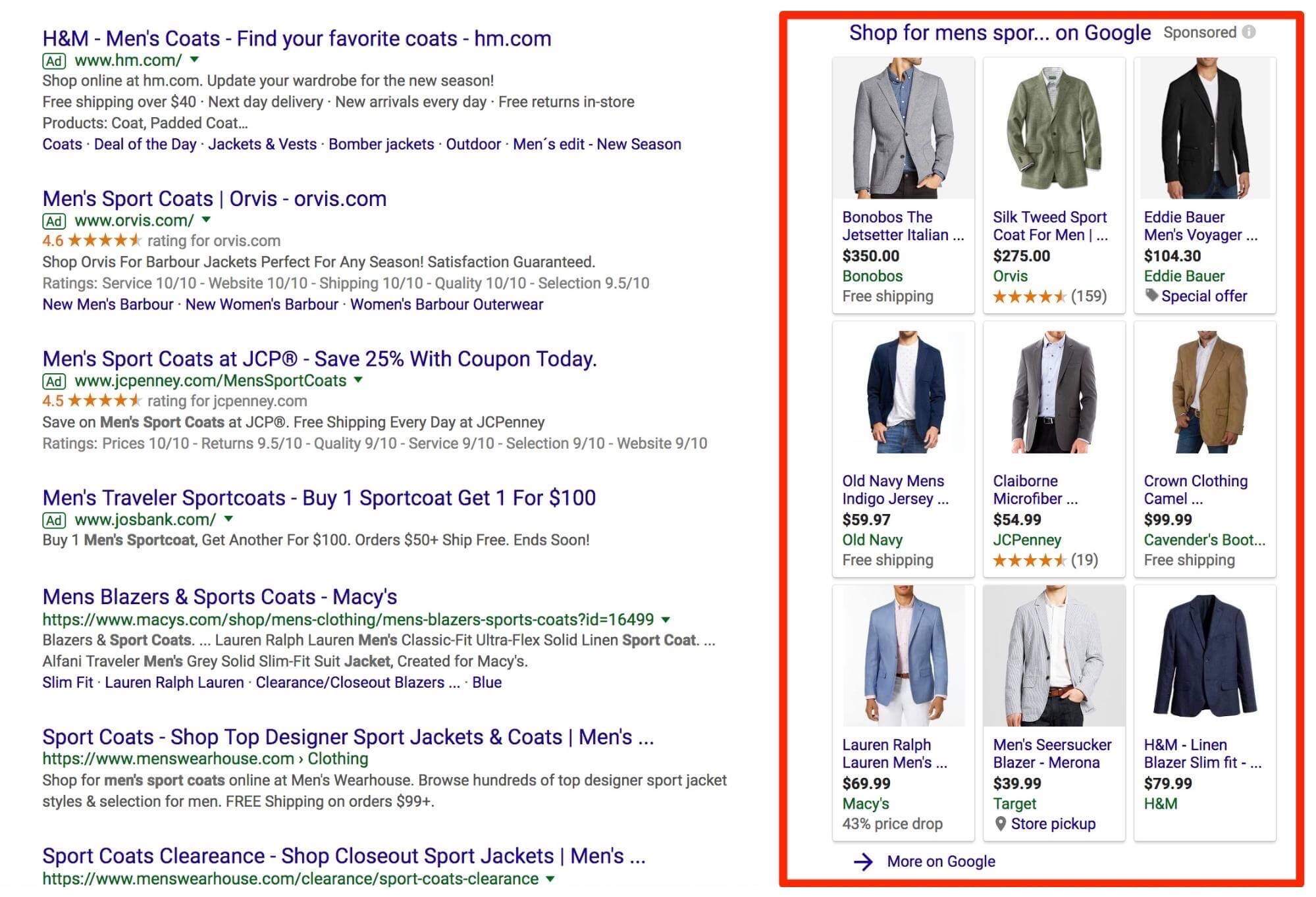
Task: Open the Bonobos Jetsetter product listing
Action: [903, 226]
